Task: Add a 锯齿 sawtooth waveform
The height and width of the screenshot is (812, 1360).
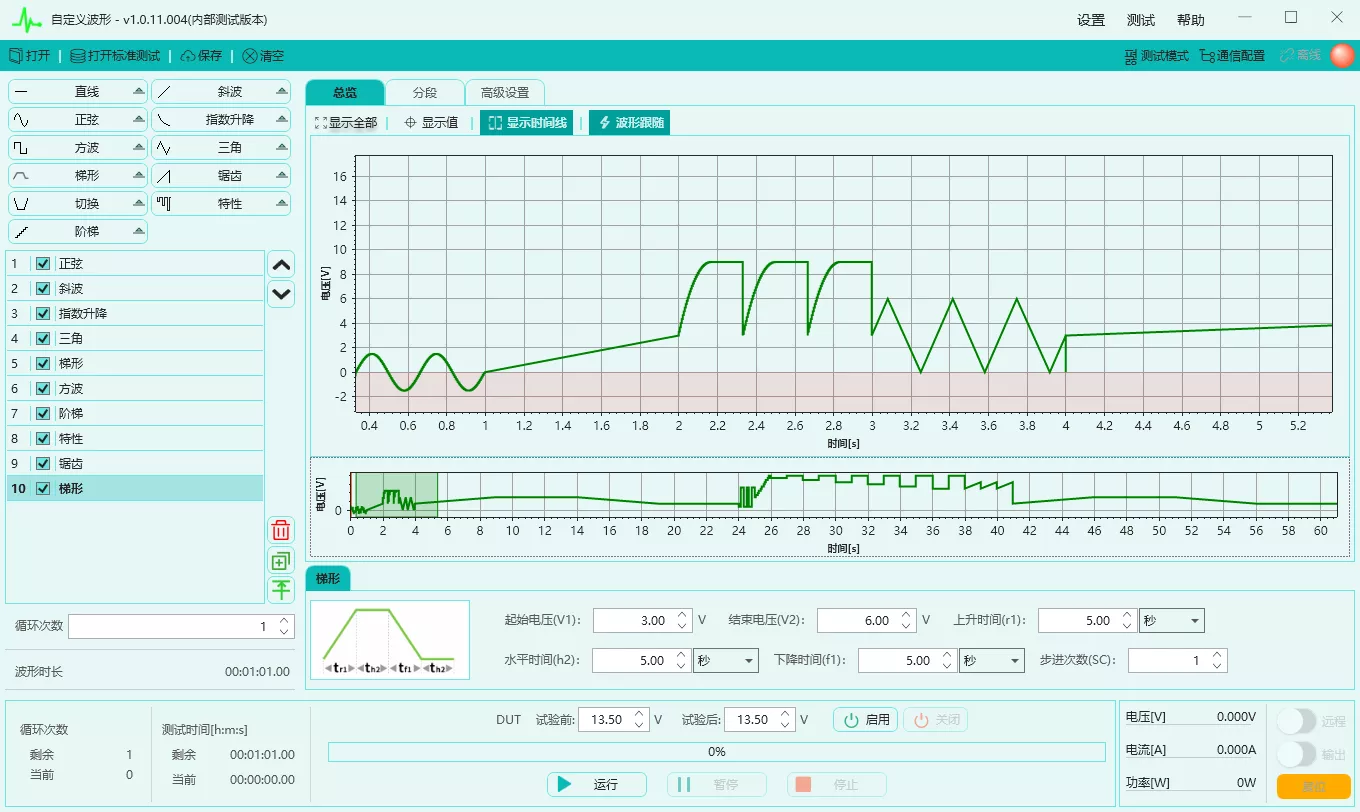Action: 221,175
